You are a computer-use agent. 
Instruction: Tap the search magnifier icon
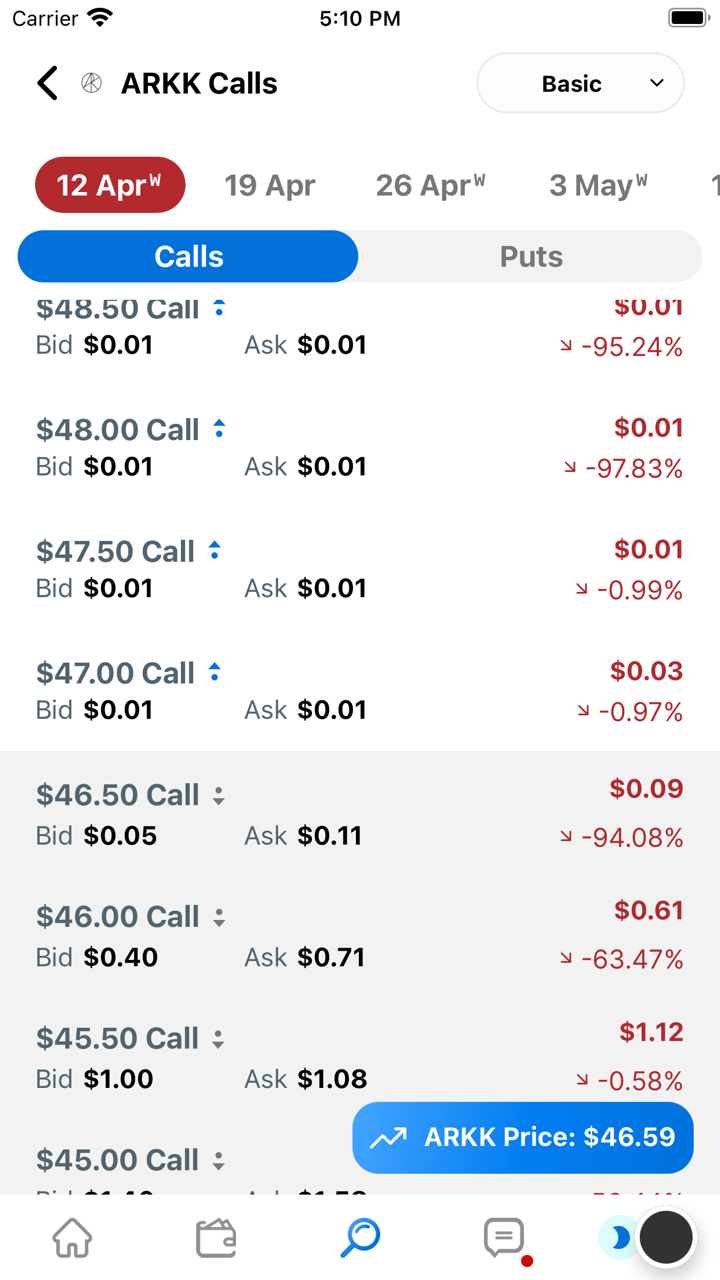pos(360,1238)
